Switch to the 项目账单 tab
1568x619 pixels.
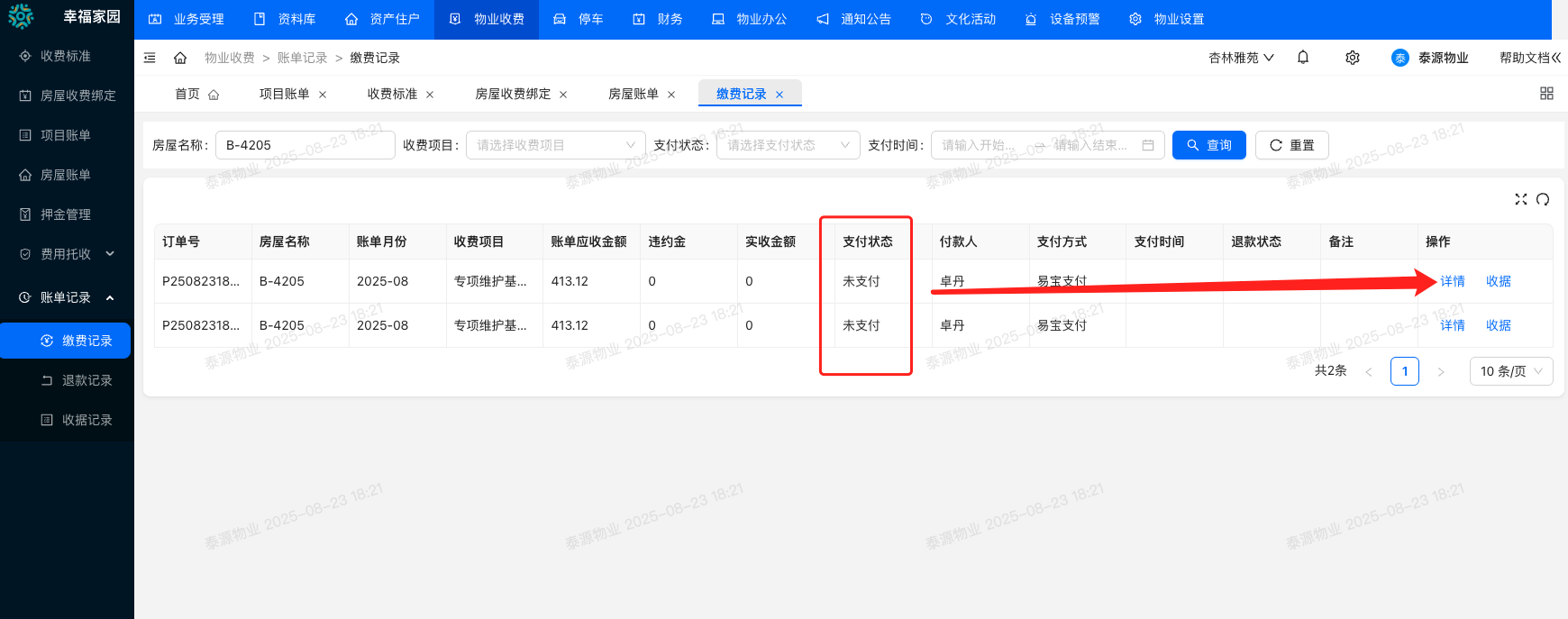click(284, 94)
